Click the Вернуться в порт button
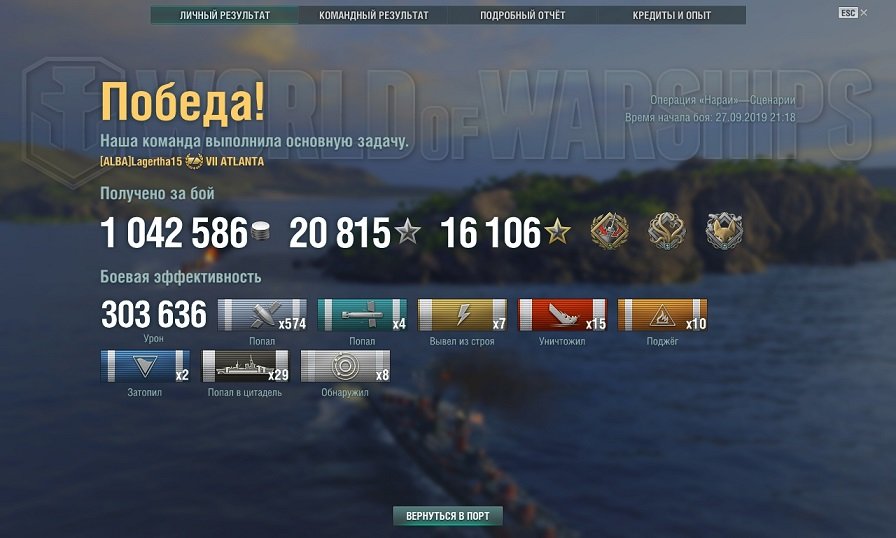Screen dimensions: 896x538 [447, 516]
